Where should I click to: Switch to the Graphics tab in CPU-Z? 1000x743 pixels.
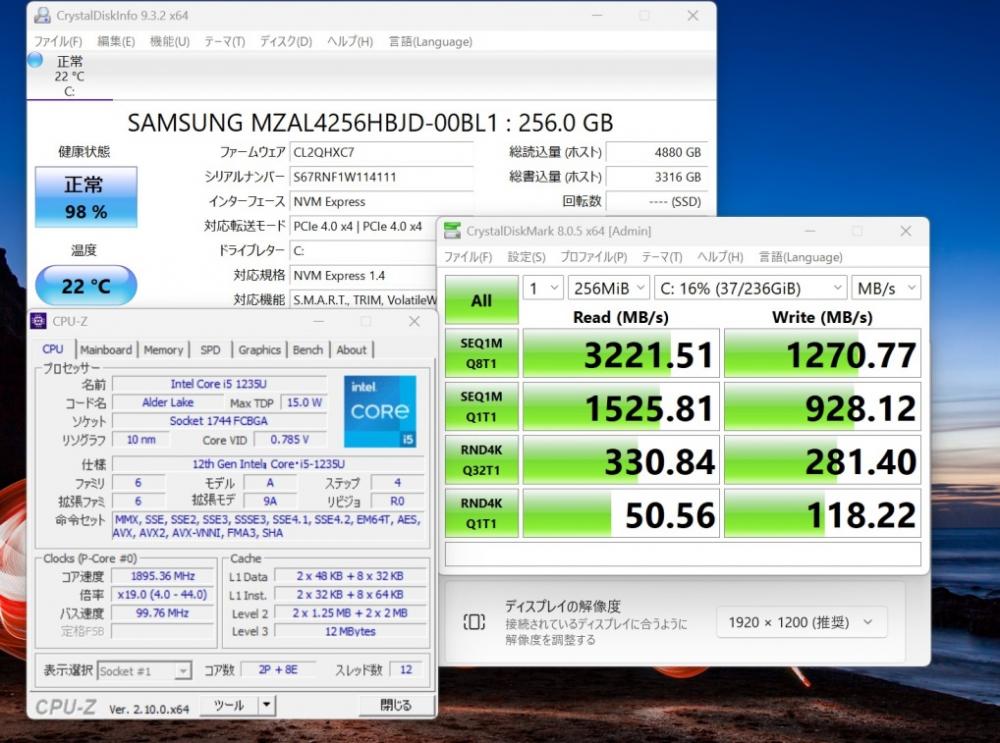click(260, 350)
